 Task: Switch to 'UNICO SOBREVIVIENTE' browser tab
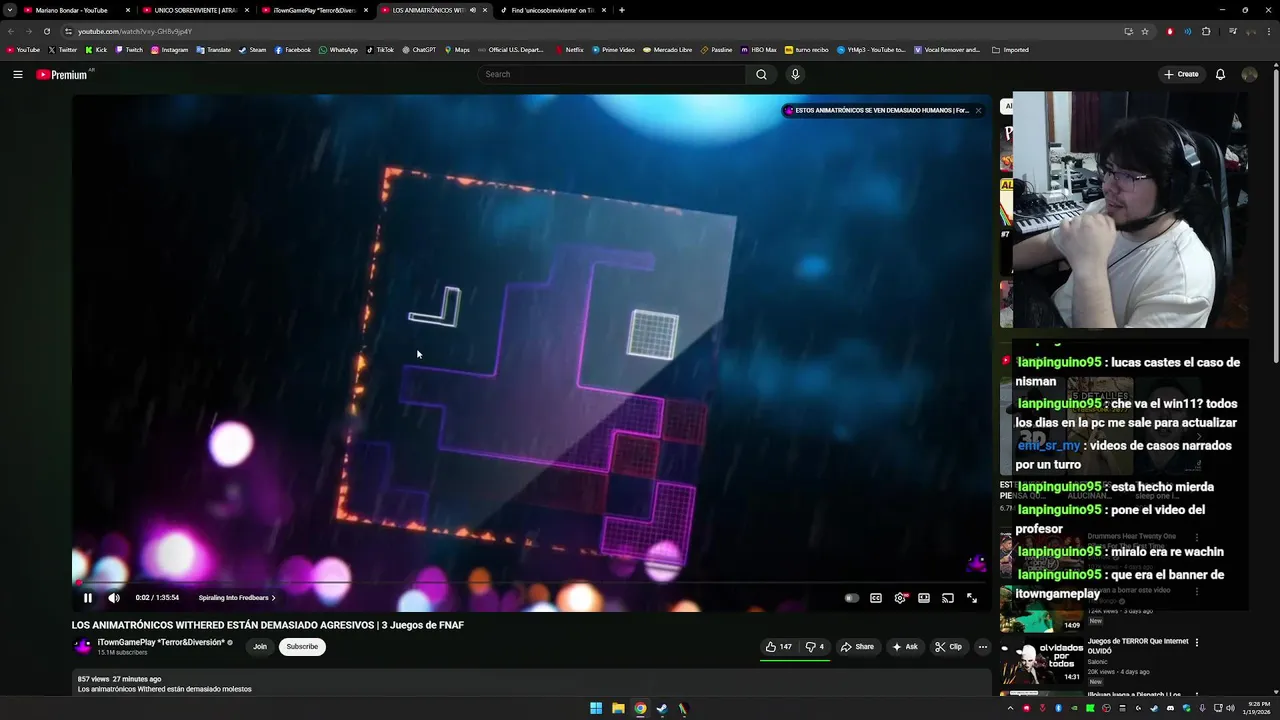click(195, 10)
